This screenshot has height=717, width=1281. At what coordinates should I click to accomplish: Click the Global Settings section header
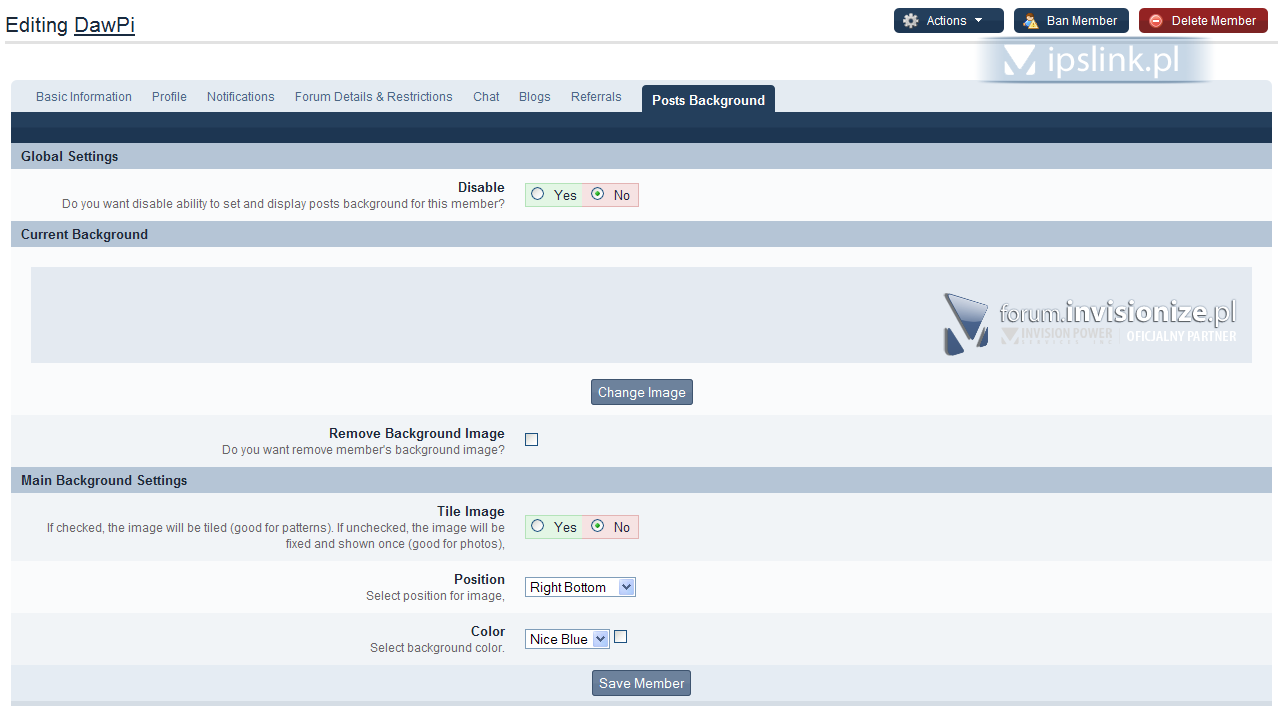pos(641,156)
